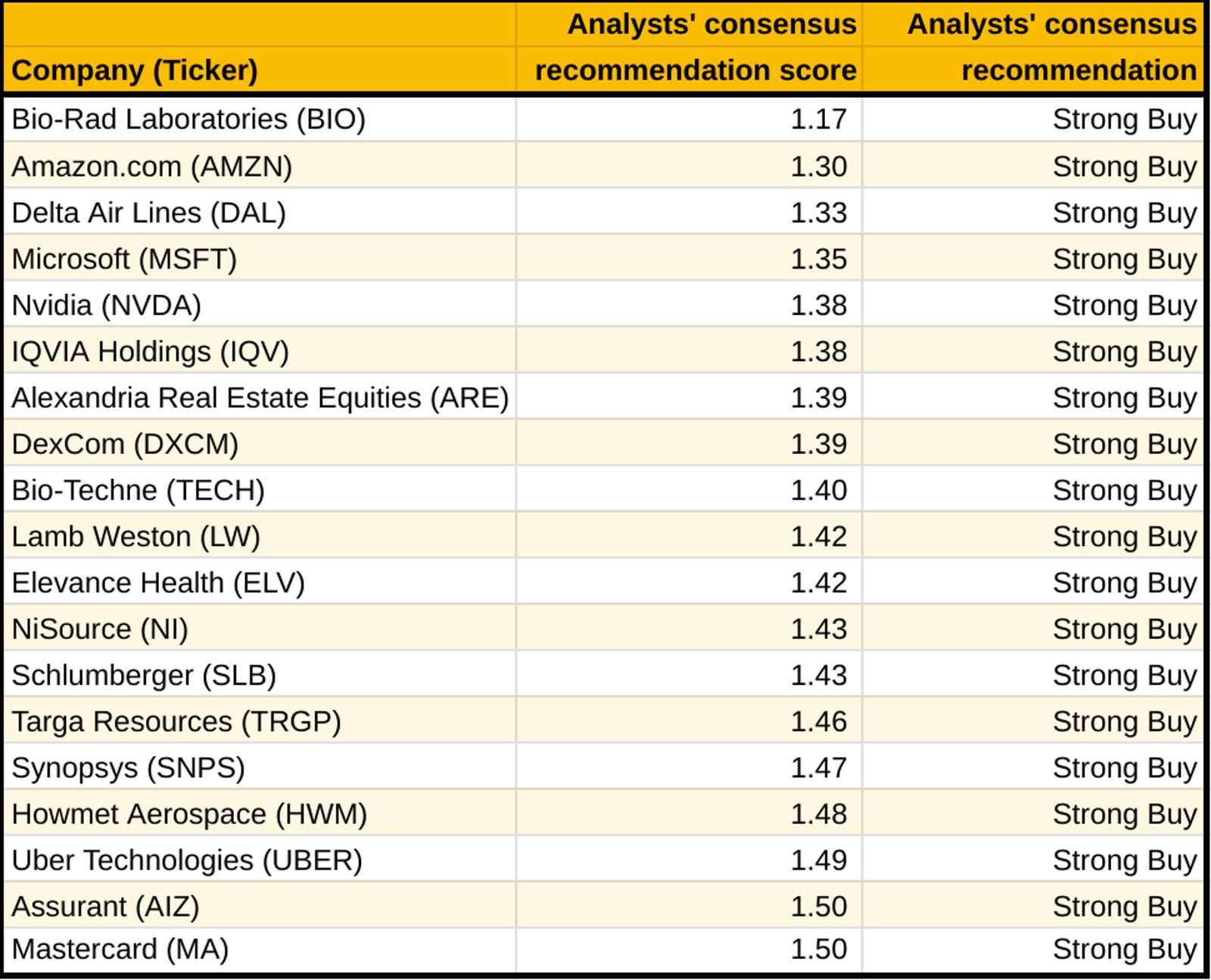Screen dimensions: 1211x980
Task: Click the Elevance Health (ELV) cell
Action: [x=158, y=582]
